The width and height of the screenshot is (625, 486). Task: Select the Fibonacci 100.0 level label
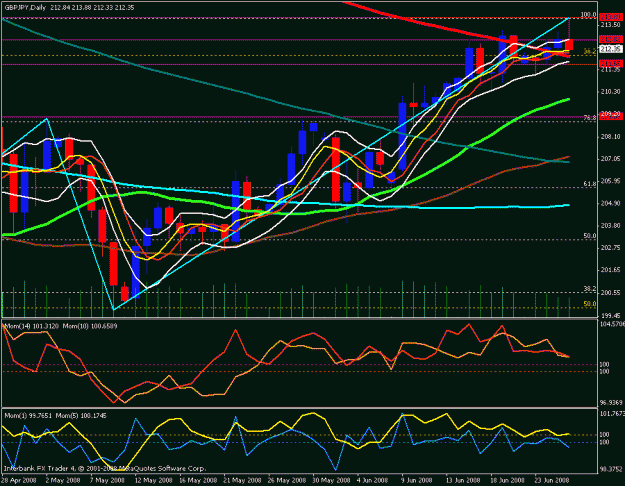coord(588,15)
